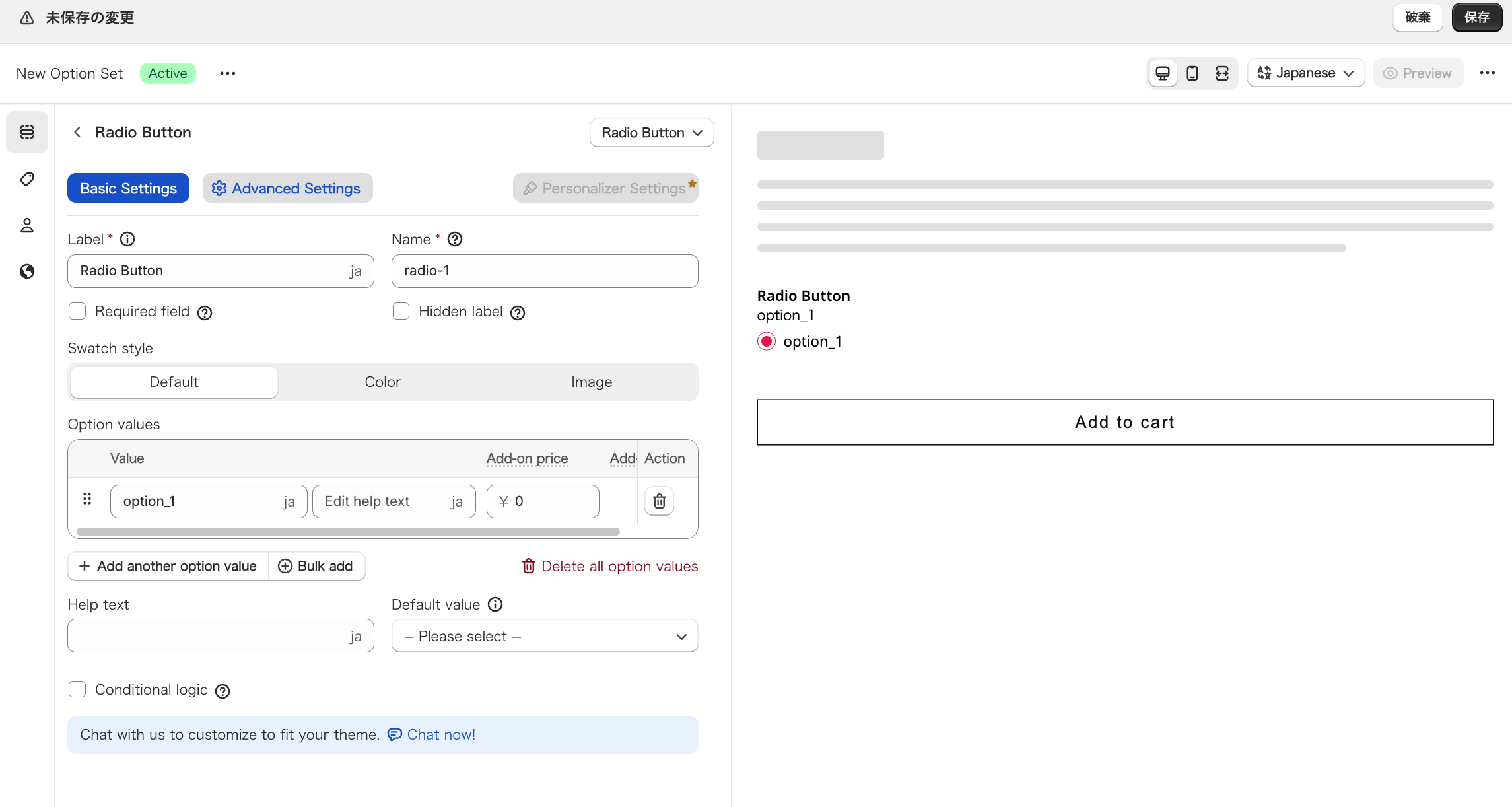
Task: Click the fullwidth view icon
Action: [x=1222, y=73]
